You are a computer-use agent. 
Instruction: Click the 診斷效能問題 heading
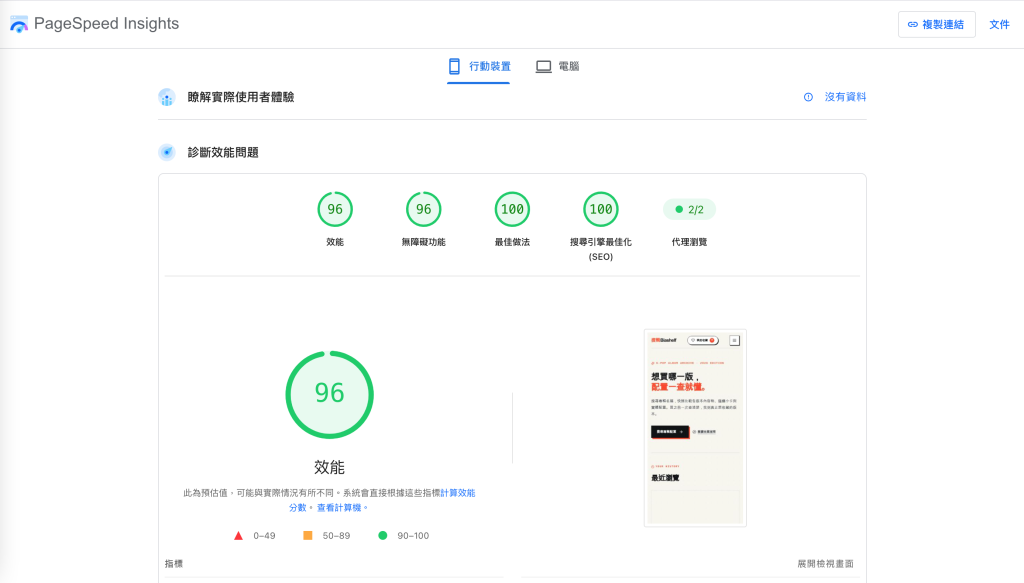223,152
